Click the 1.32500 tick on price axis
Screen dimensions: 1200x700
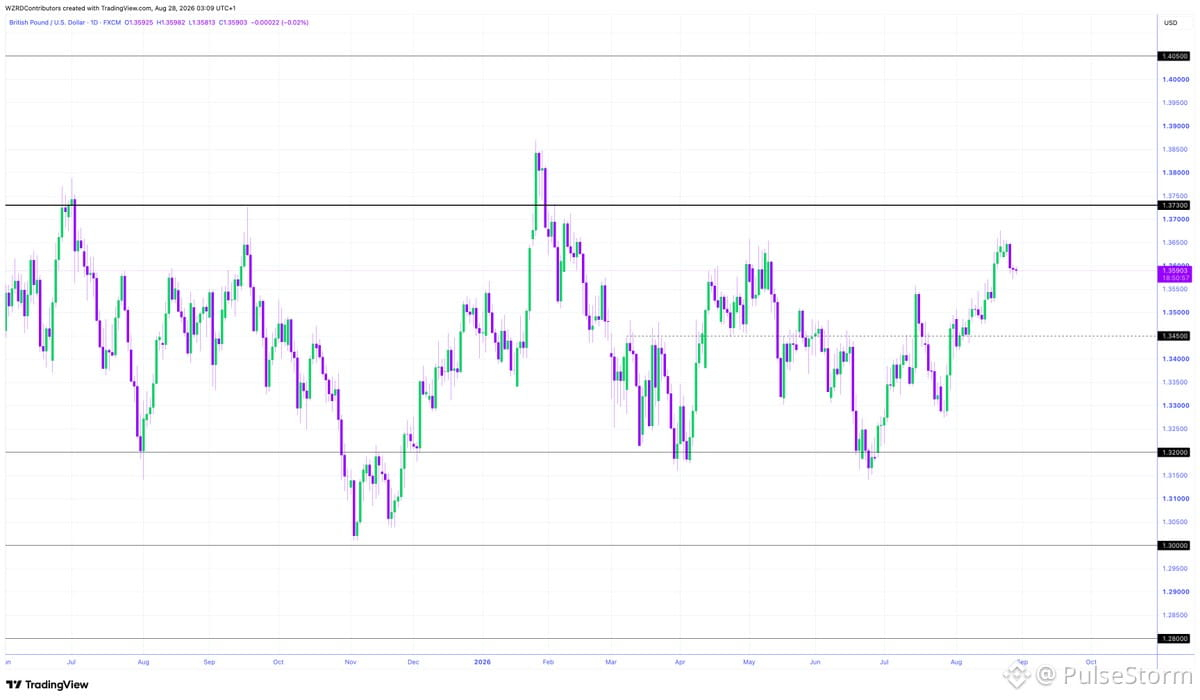(x=1174, y=428)
